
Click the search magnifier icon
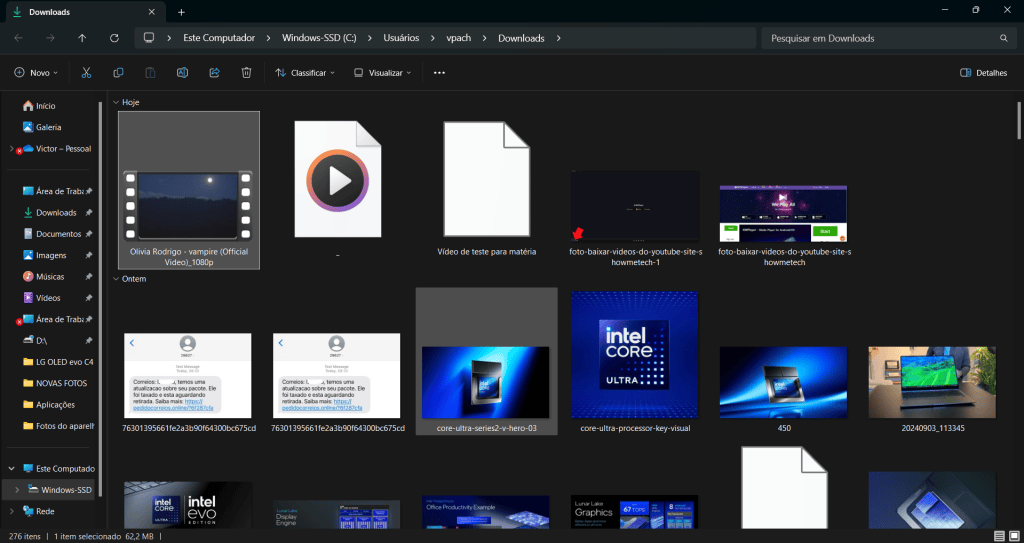pyautogui.click(x=1004, y=38)
